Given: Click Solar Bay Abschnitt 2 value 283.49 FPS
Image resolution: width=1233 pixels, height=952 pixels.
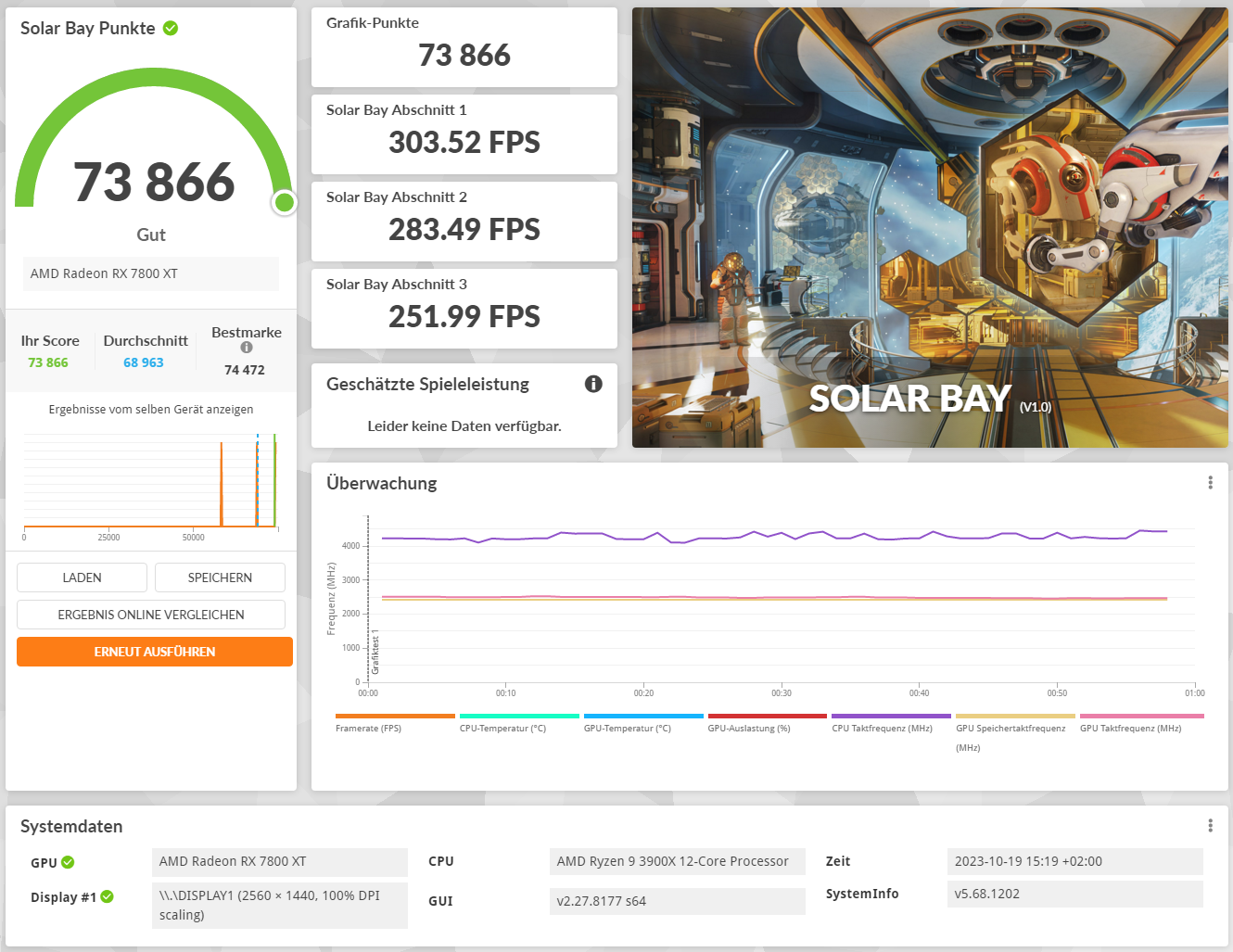Looking at the screenshot, I should click(464, 229).
